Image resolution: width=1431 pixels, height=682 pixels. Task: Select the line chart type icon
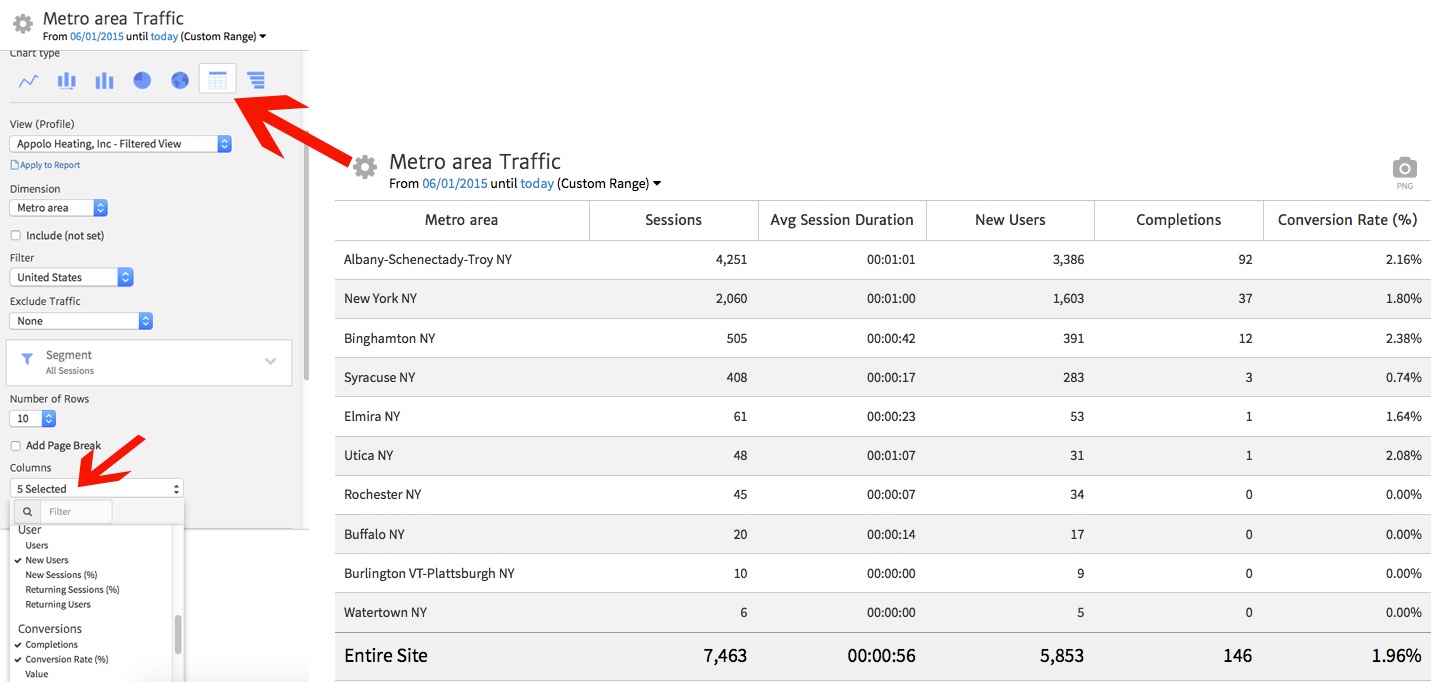(28, 80)
